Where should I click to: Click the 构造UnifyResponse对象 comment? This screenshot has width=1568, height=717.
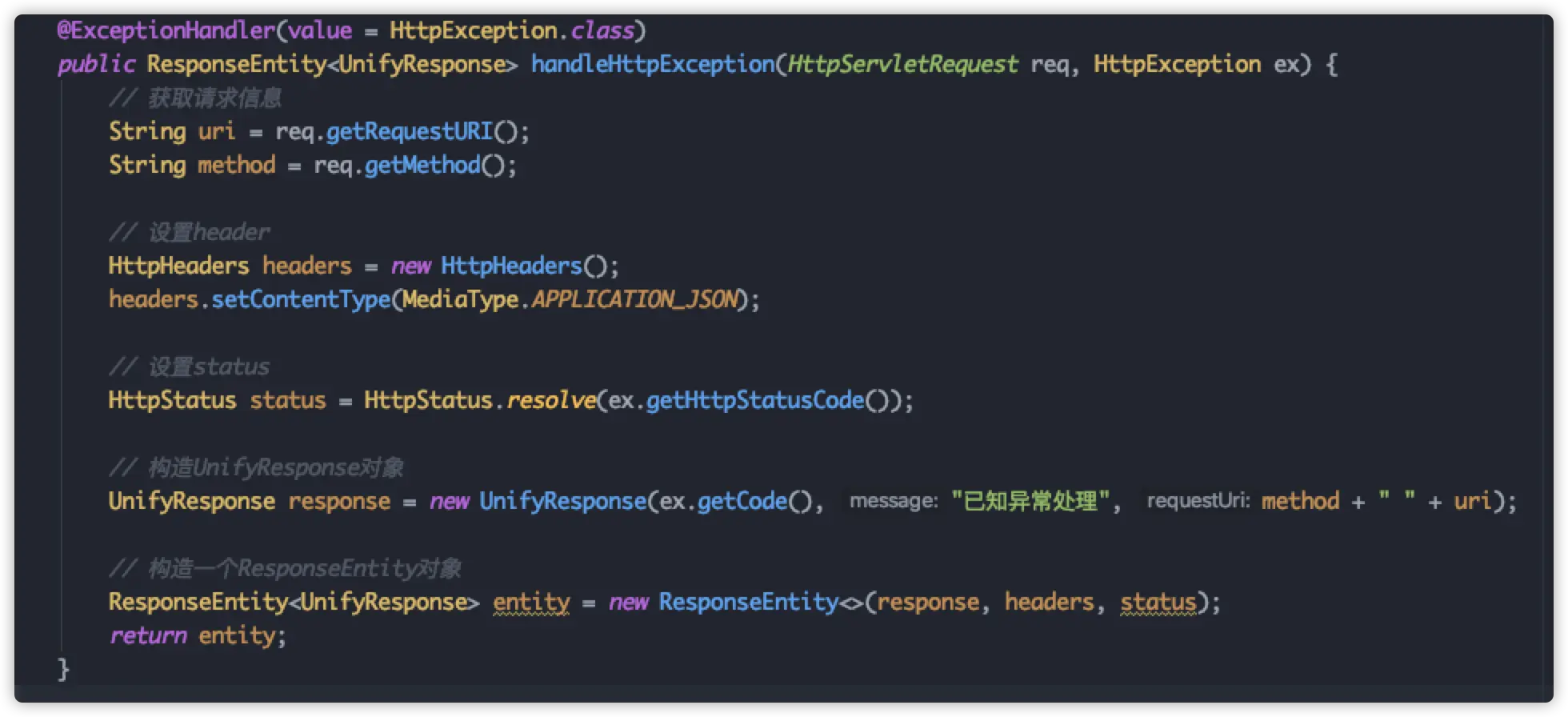(256, 467)
